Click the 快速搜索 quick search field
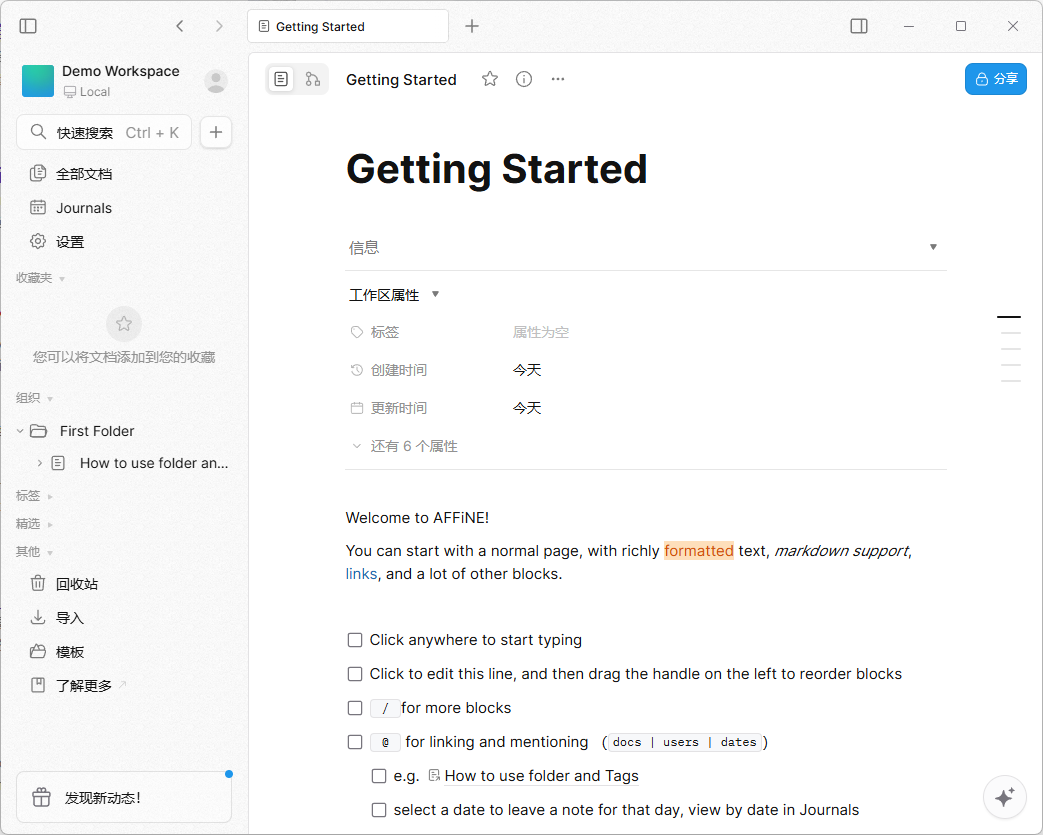This screenshot has height=835, width=1043. tap(104, 132)
